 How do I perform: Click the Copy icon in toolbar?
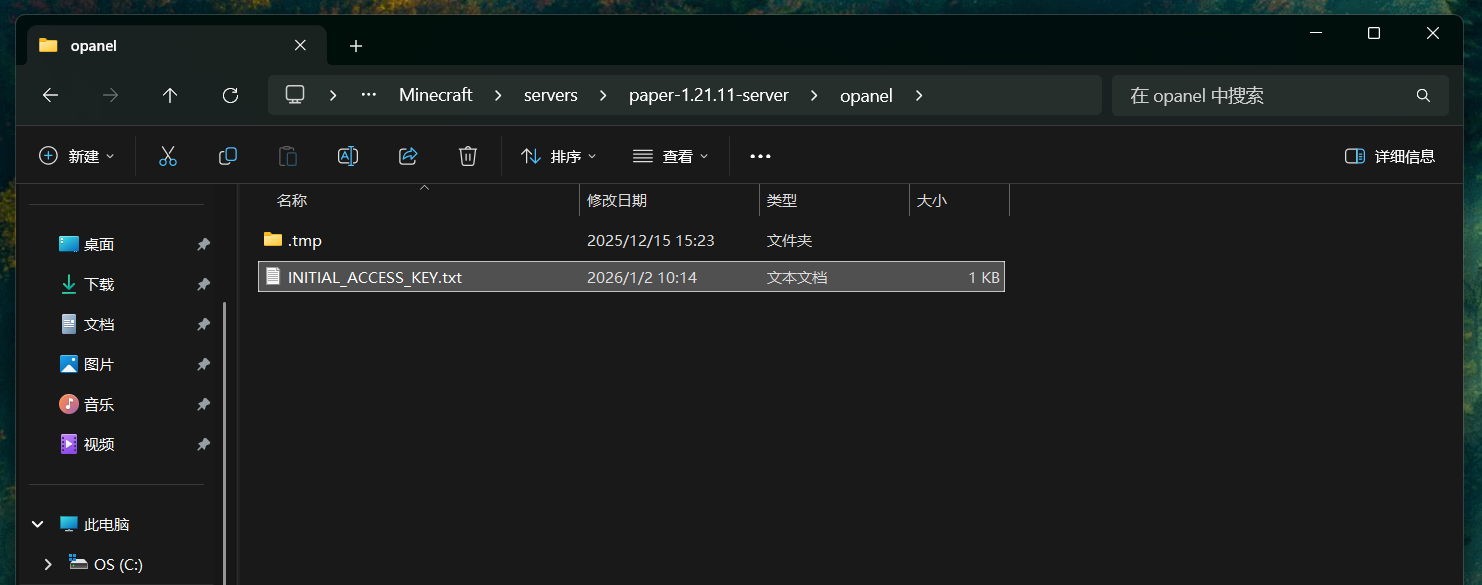click(x=228, y=156)
